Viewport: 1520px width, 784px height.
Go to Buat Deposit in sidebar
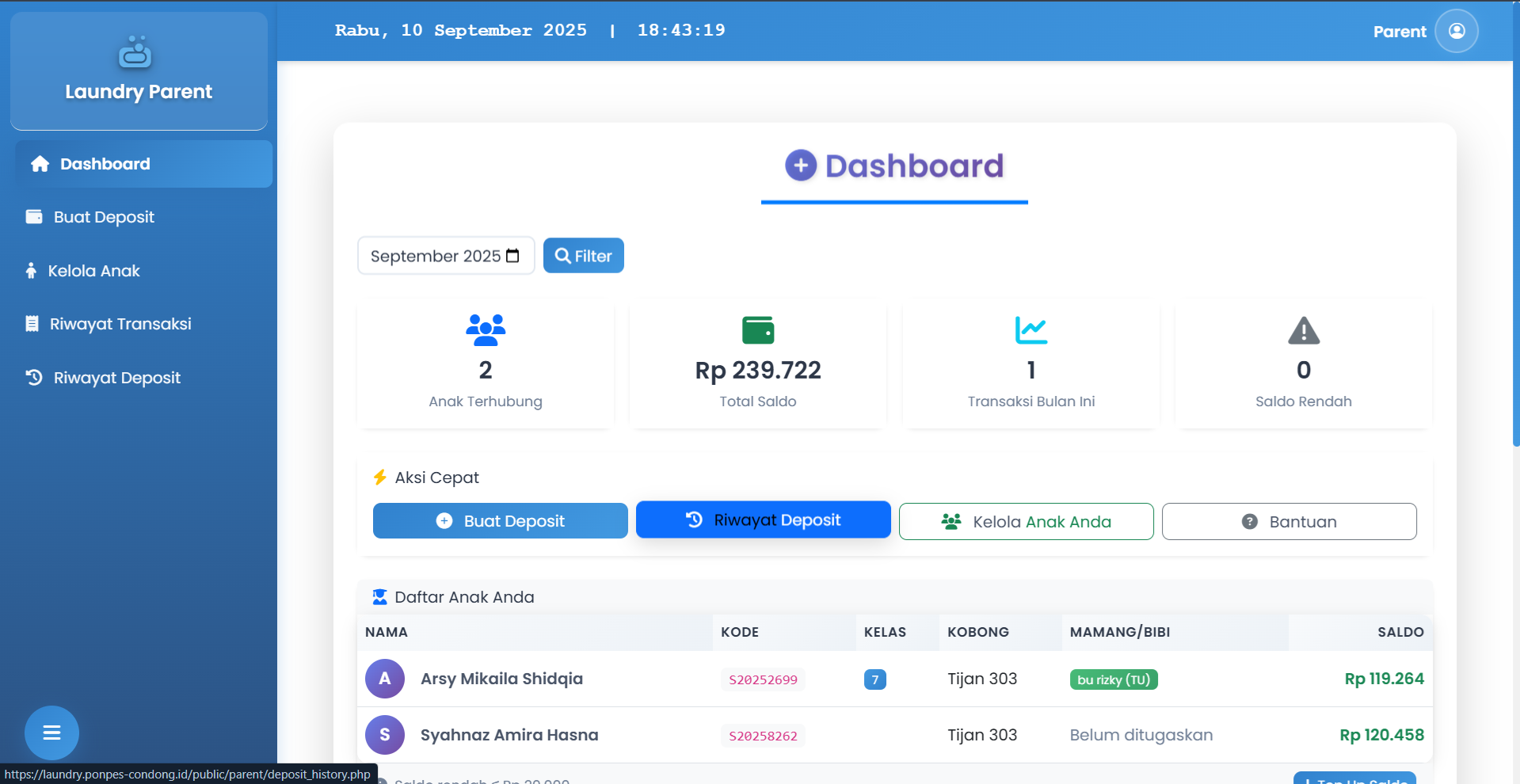(x=104, y=217)
